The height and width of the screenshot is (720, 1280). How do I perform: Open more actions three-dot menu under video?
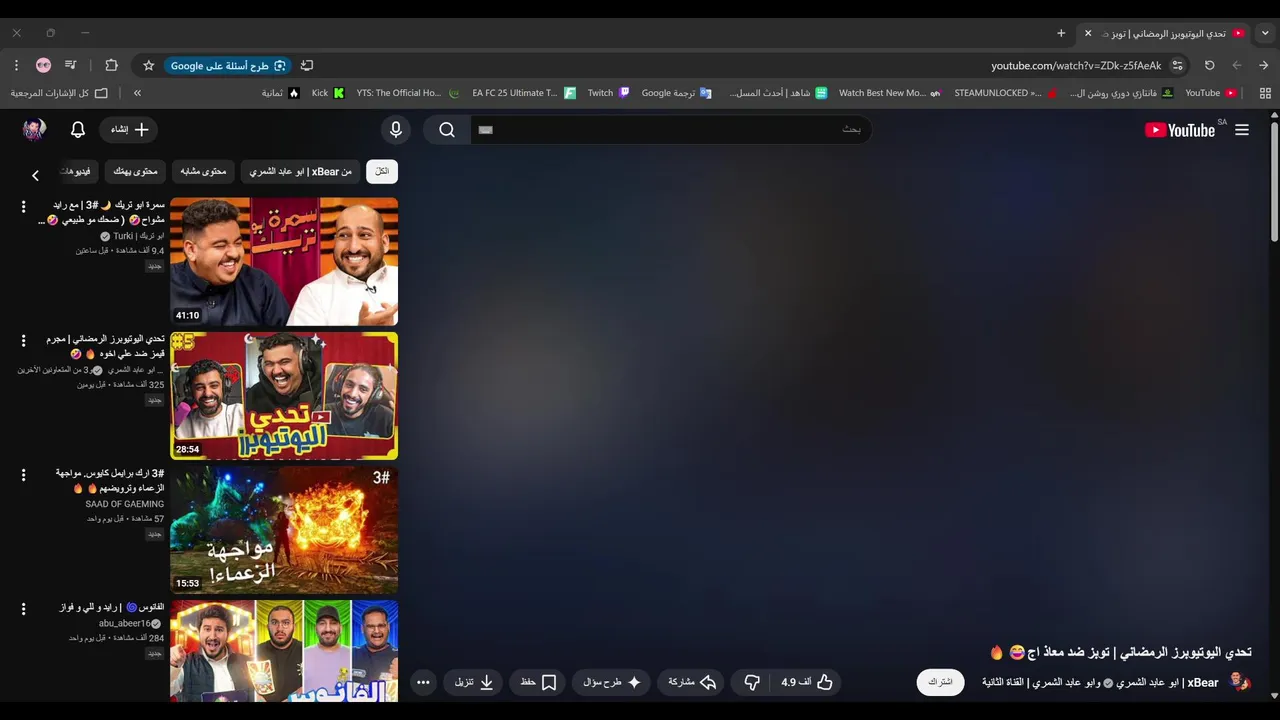click(423, 682)
